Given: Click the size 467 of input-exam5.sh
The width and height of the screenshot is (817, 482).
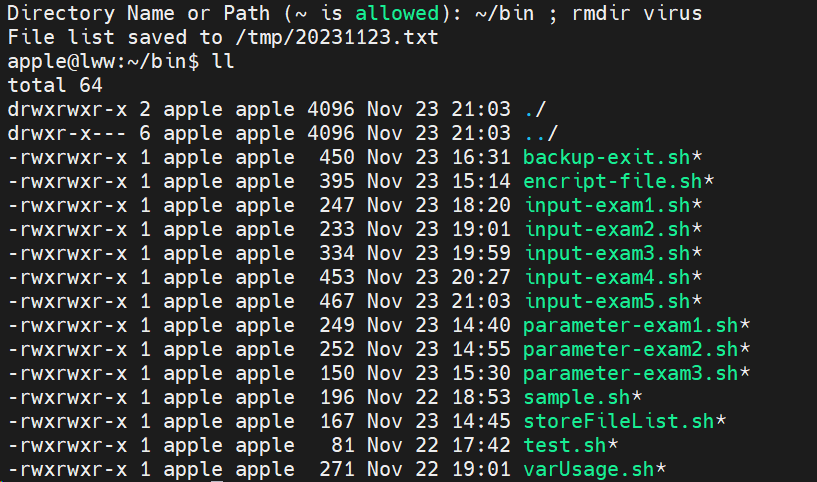Looking at the screenshot, I should pos(337,301).
